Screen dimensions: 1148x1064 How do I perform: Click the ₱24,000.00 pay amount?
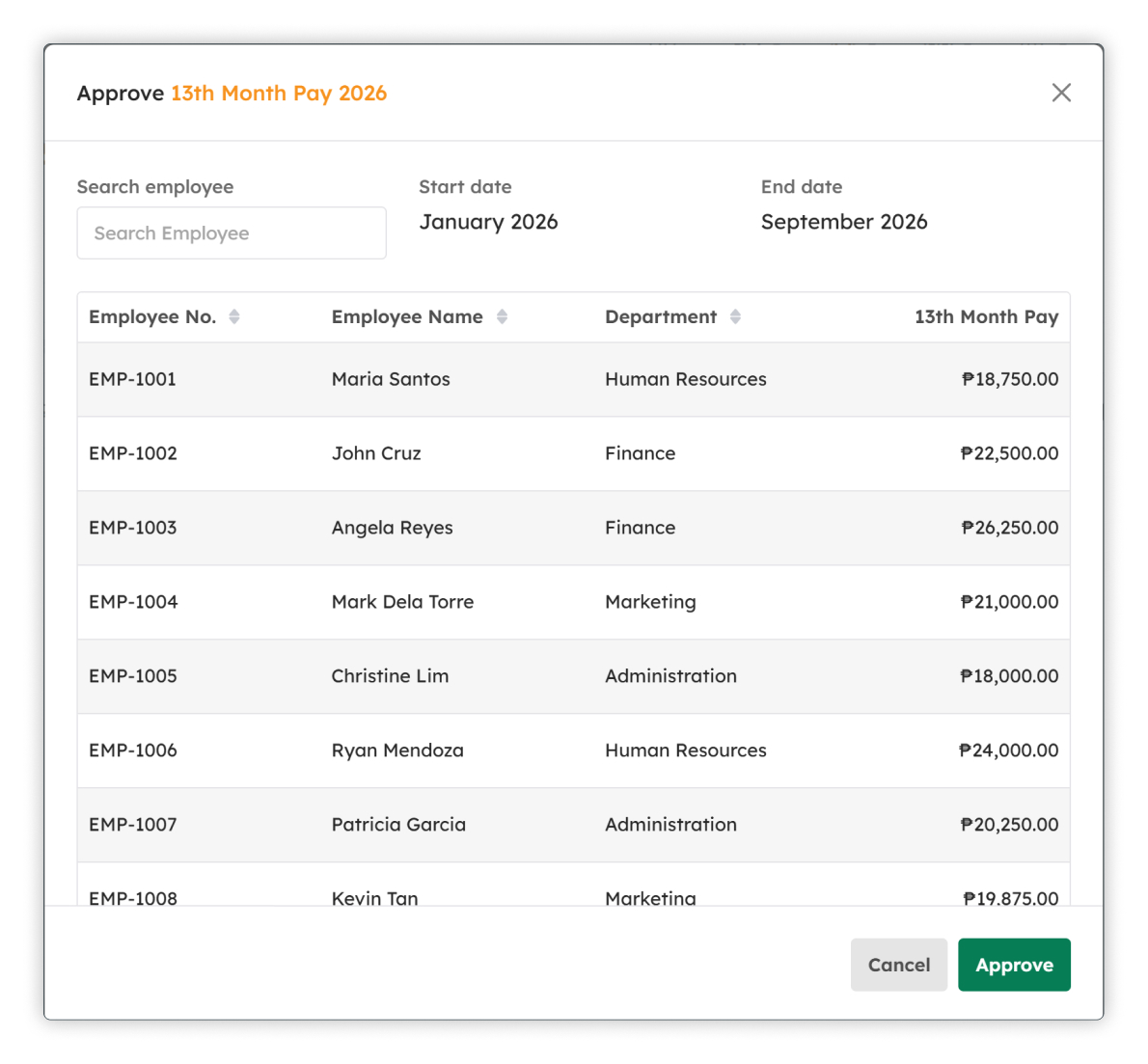(1009, 750)
